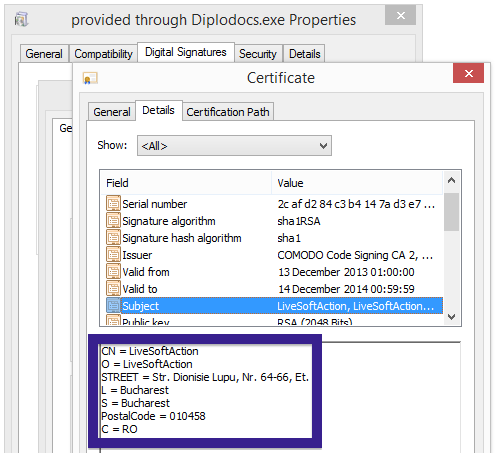This screenshot has width=496, height=453.
Task: Click the C = RO line
Action: coord(119,429)
